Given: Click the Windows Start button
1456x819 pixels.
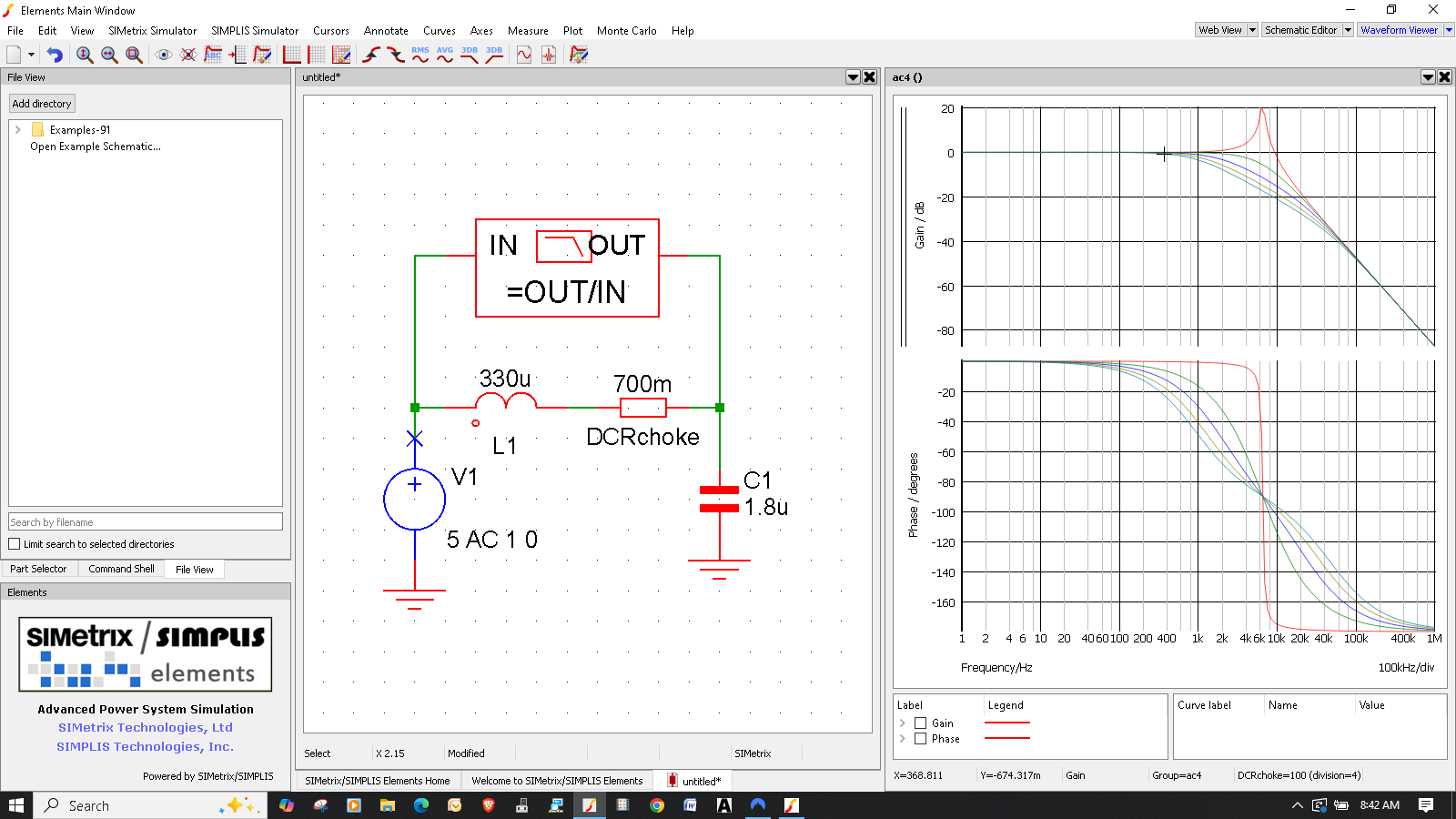Looking at the screenshot, I should [16, 805].
